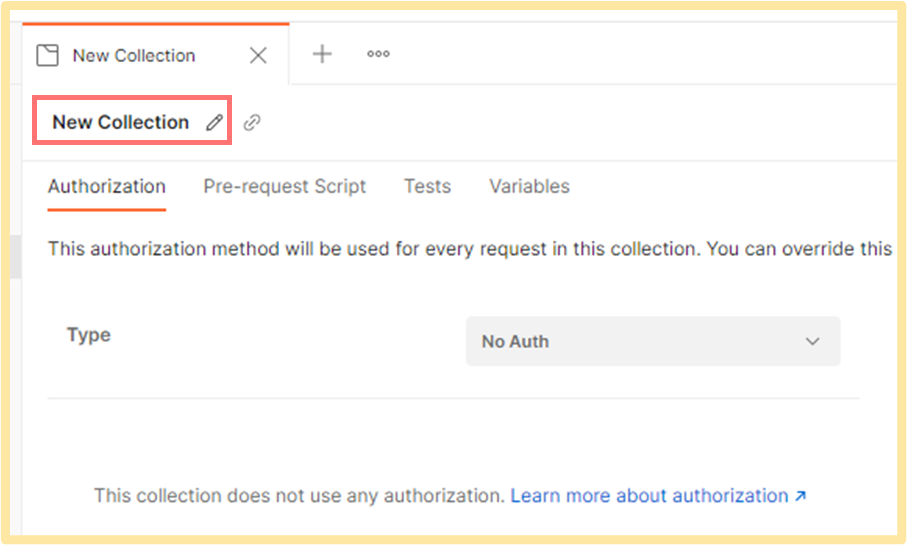This screenshot has height=545, width=907.
Task: Copy collection link via chain icon
Action: coord(252,122)
